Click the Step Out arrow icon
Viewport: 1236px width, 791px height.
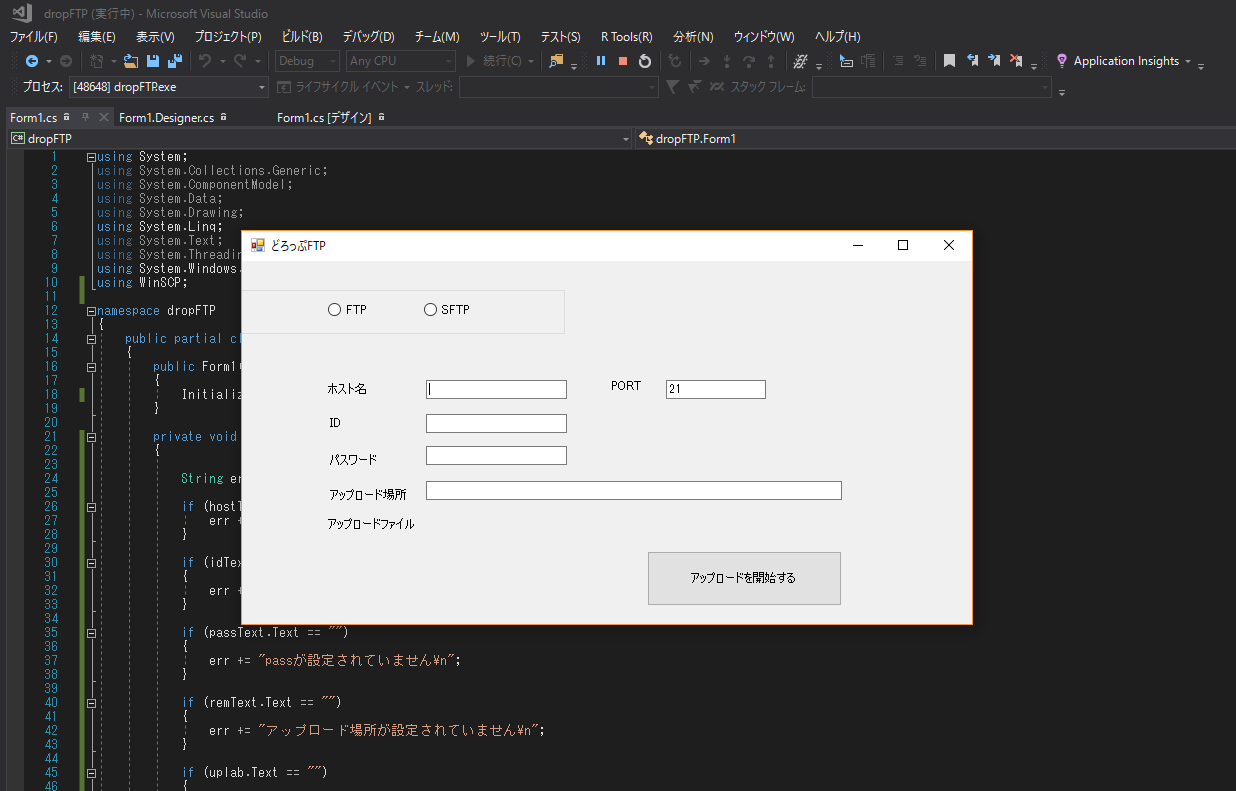click(770, 61)
